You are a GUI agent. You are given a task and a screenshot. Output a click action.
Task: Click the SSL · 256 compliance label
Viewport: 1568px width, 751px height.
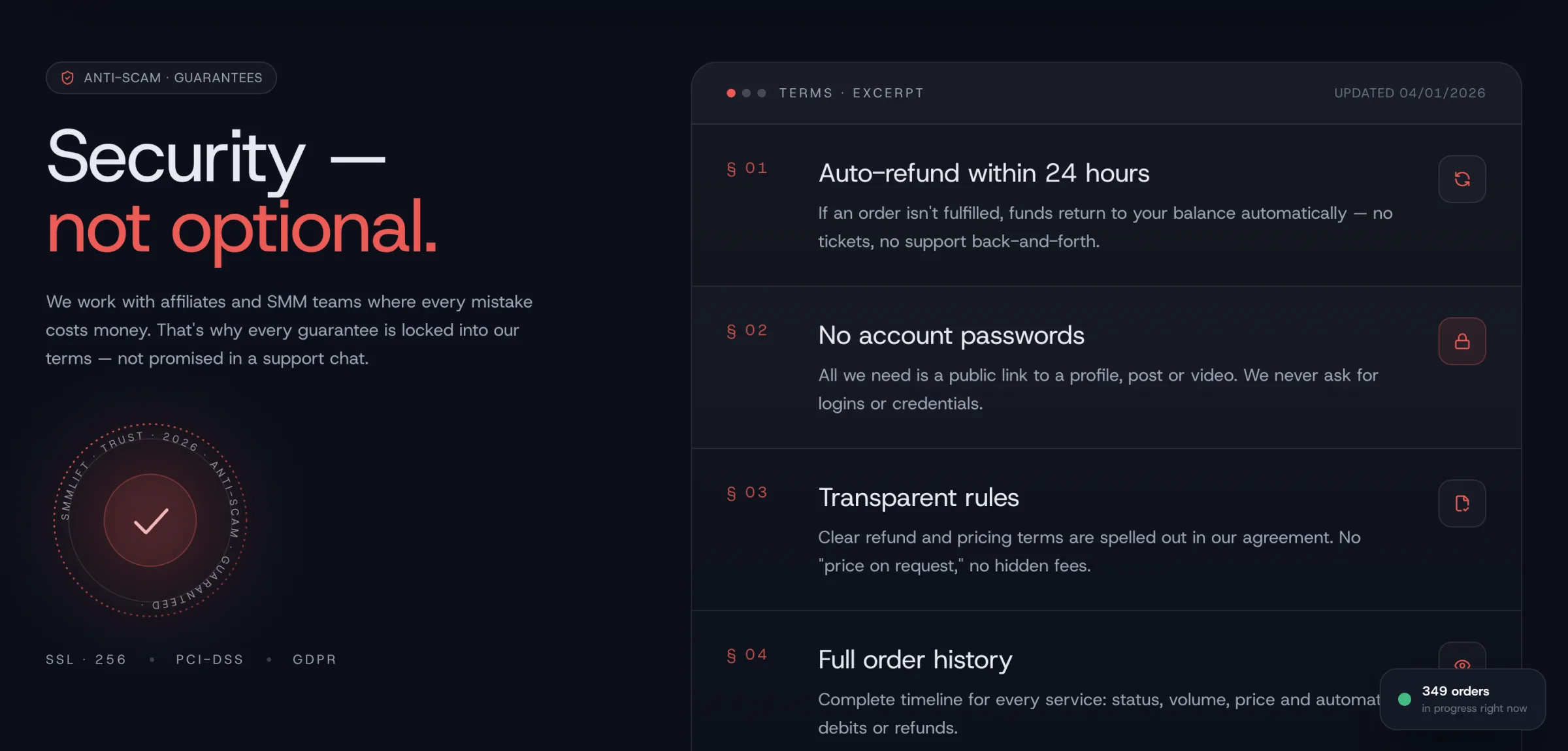coord(86,660)
